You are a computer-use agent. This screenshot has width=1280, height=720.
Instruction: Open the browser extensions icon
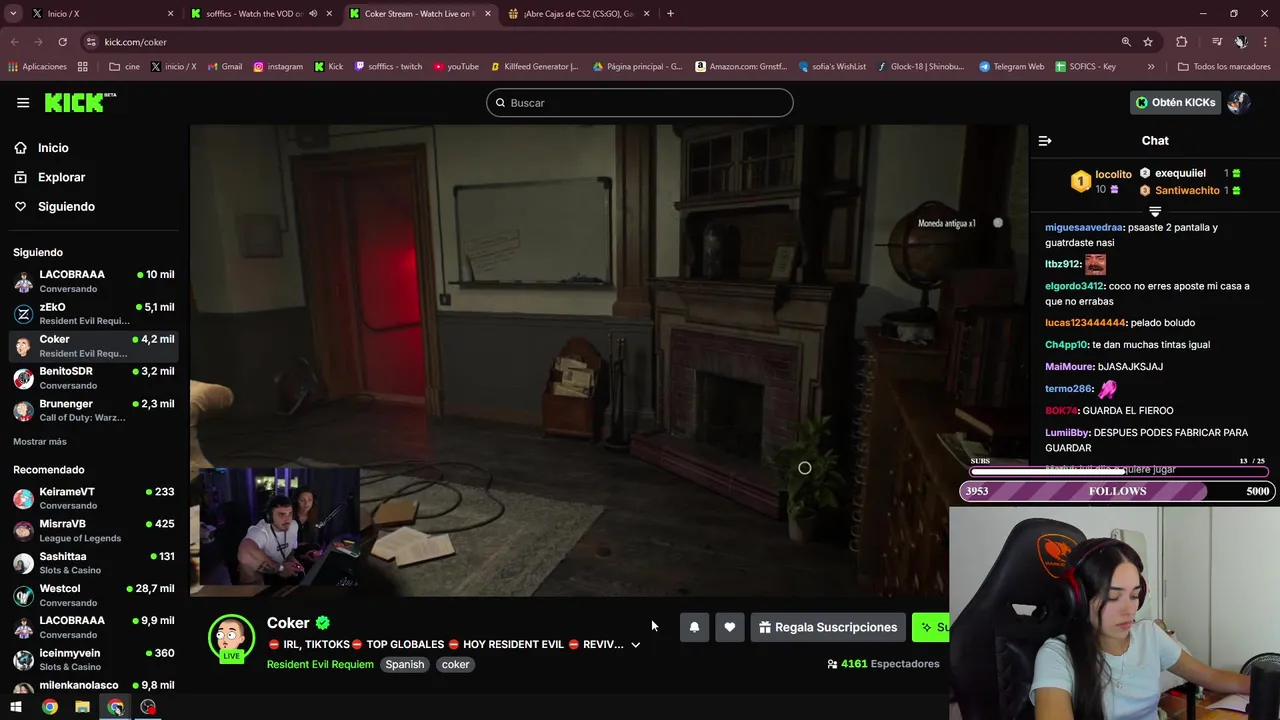(x=1182, y=42)
